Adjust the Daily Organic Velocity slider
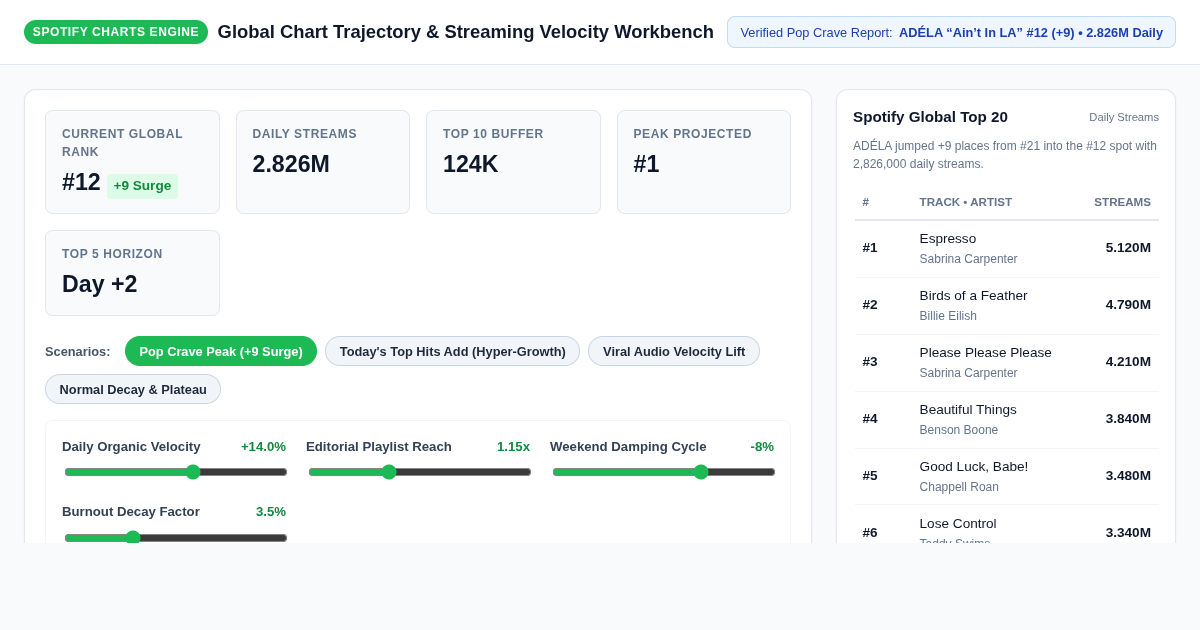This screenshot has height=630, width=1200. pyautogui.click(x=176, y=472)
